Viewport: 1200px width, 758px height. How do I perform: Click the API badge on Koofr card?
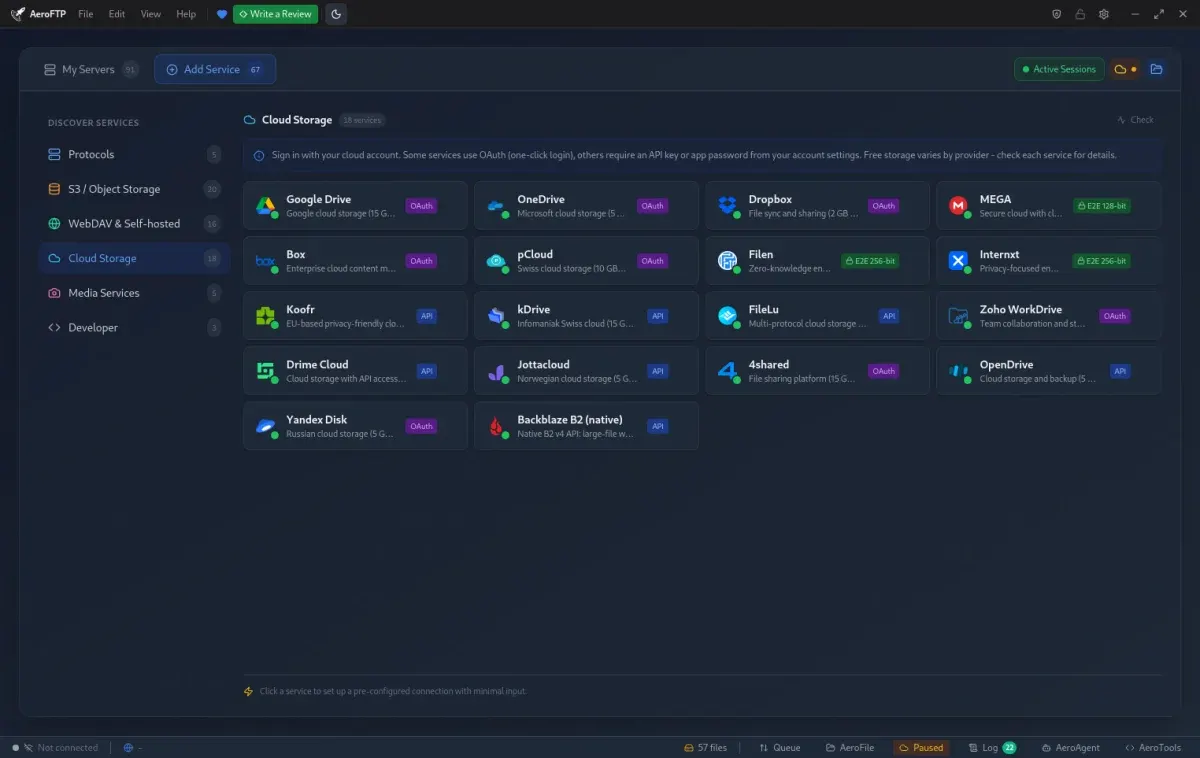coord(427,316)
